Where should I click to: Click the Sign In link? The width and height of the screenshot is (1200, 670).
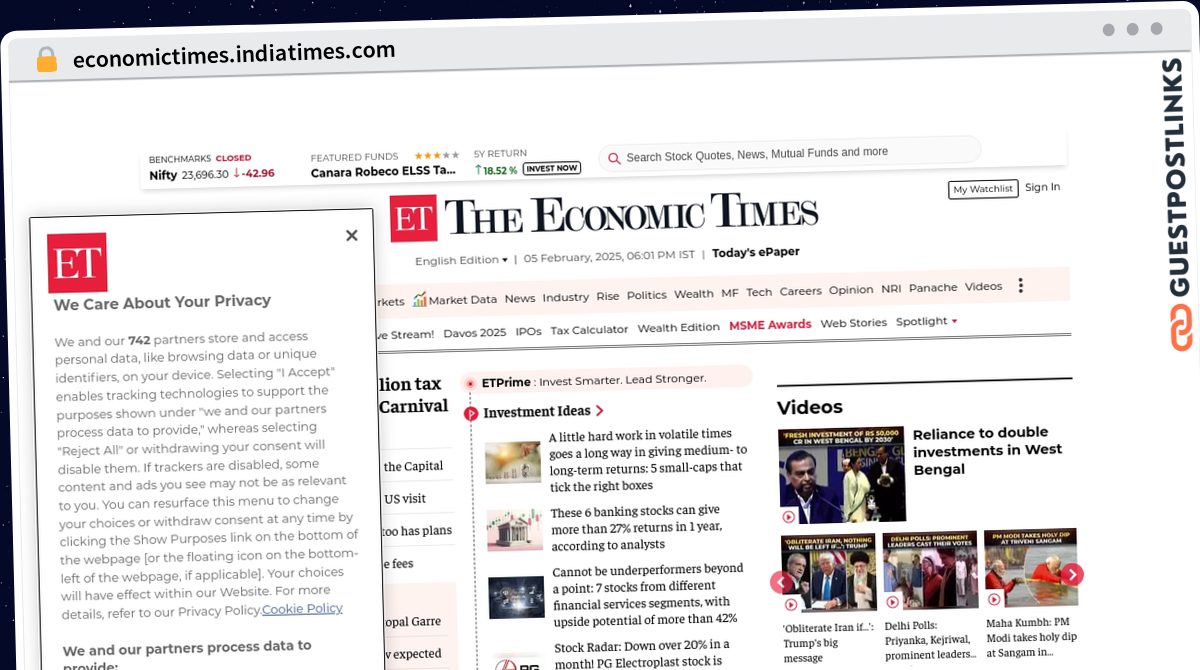[1042, 187]
